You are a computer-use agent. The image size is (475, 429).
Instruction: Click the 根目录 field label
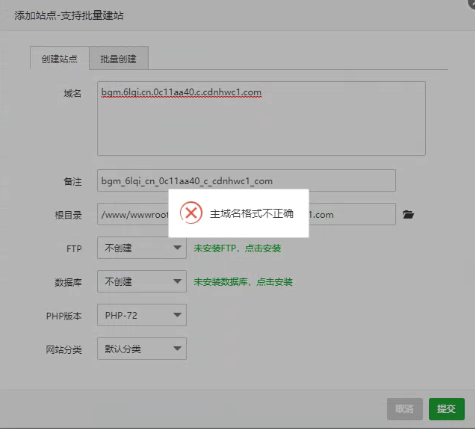(68, 215)
